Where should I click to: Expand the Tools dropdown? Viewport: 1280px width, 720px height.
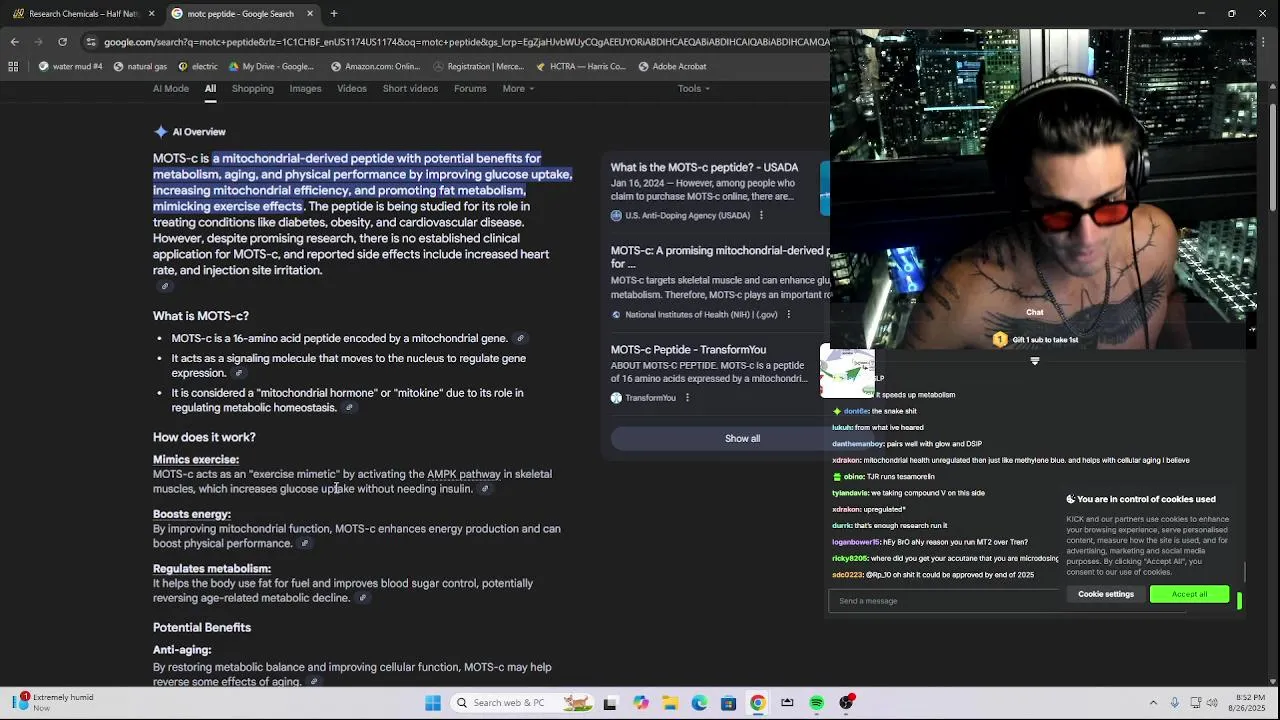[693, 89]
